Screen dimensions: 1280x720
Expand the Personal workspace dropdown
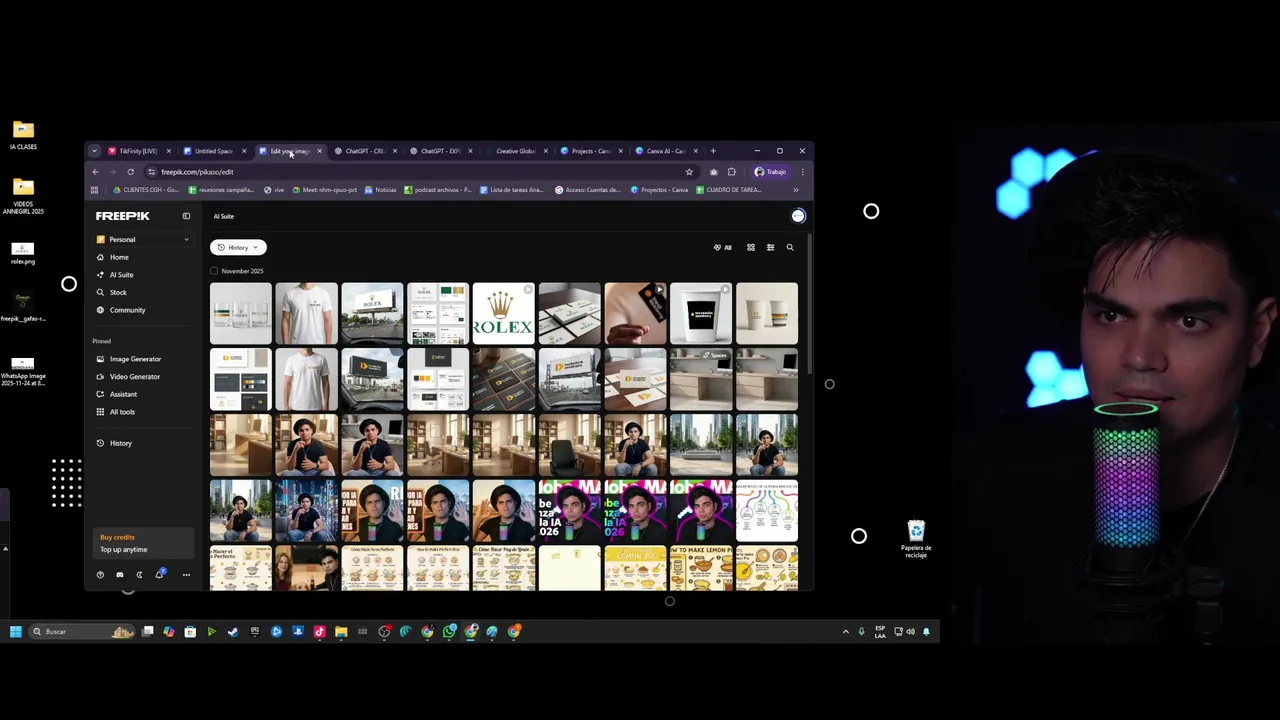(142, 240)
